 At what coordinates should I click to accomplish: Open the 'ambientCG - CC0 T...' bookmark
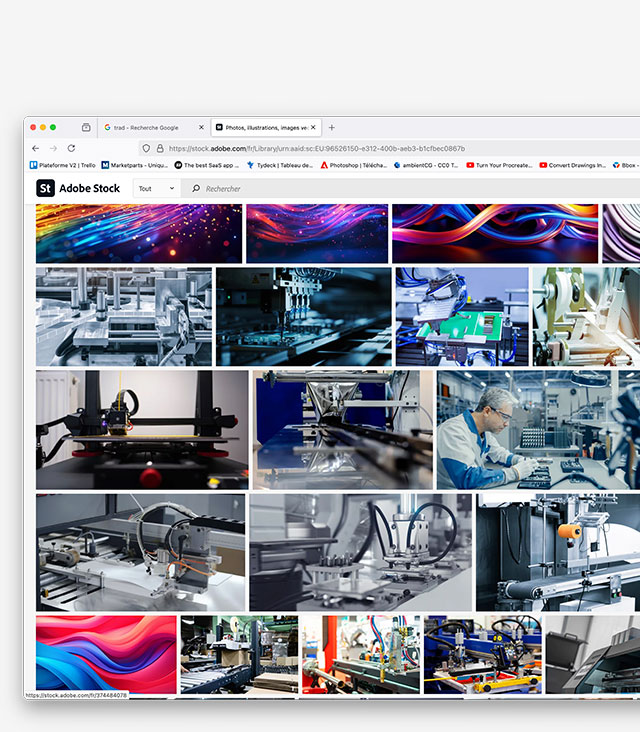[x=426, y=165]
